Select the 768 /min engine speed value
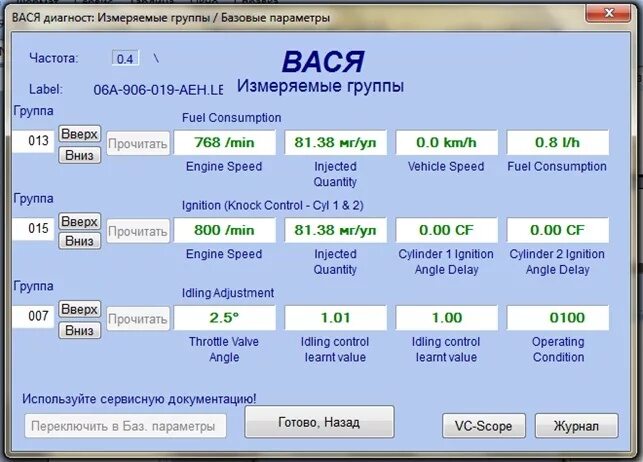 [224, 142]
